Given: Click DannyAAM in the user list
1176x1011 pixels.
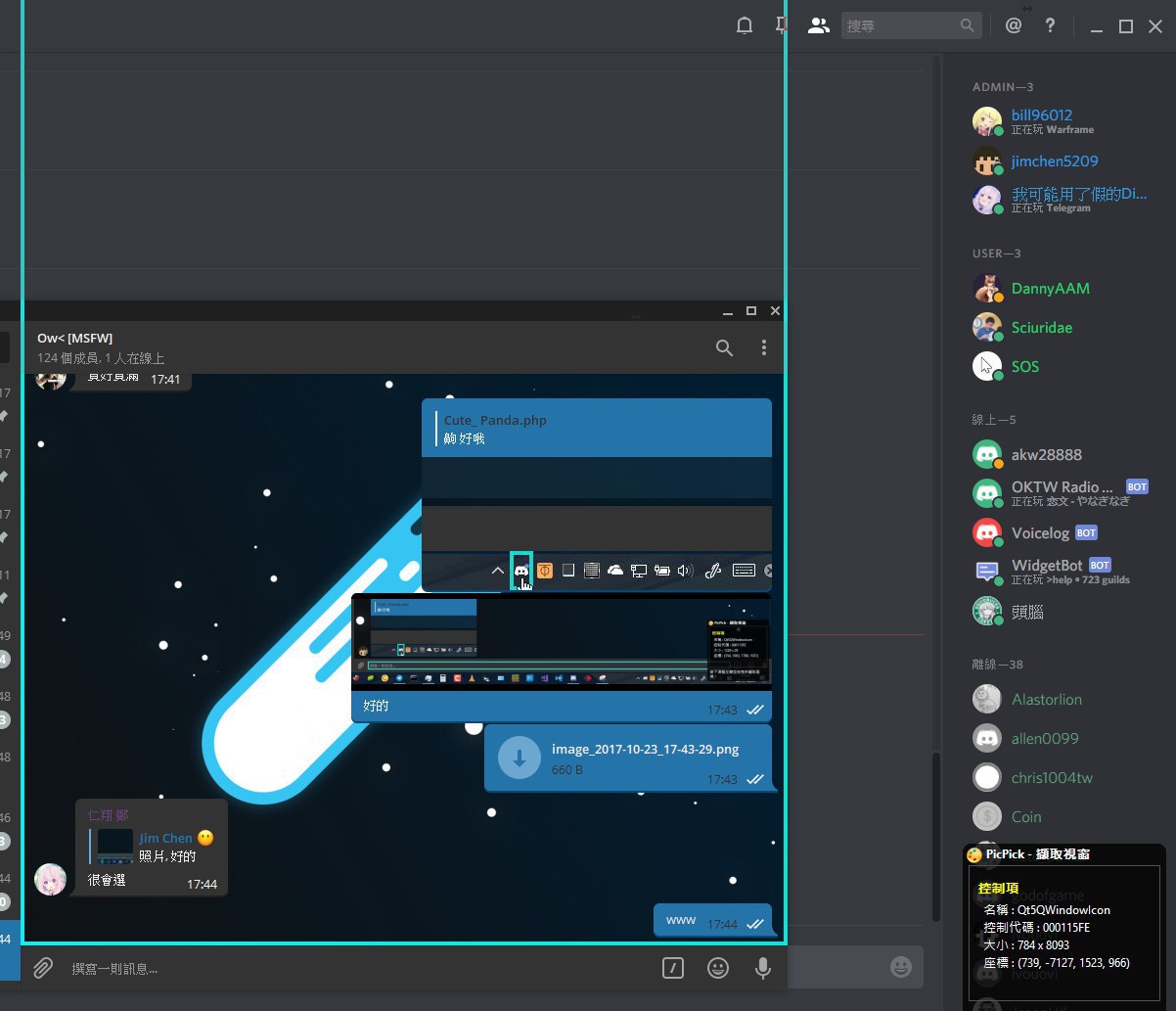Looking at the screenshot, I should [x=1050, y=289].
